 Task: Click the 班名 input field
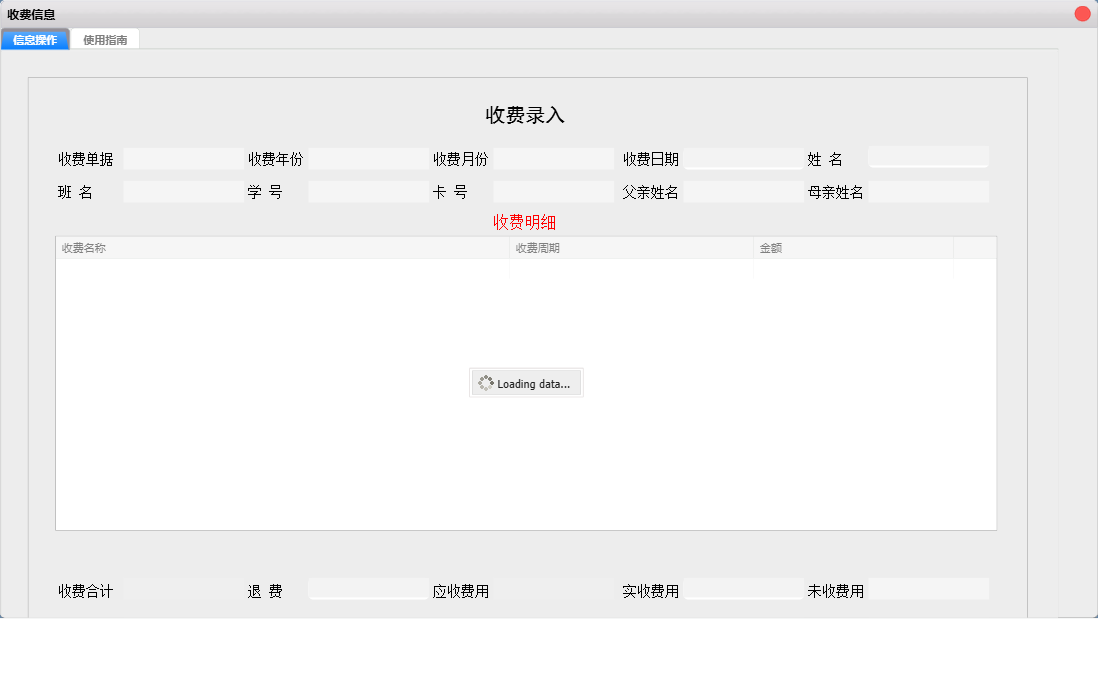pos(181,191)
